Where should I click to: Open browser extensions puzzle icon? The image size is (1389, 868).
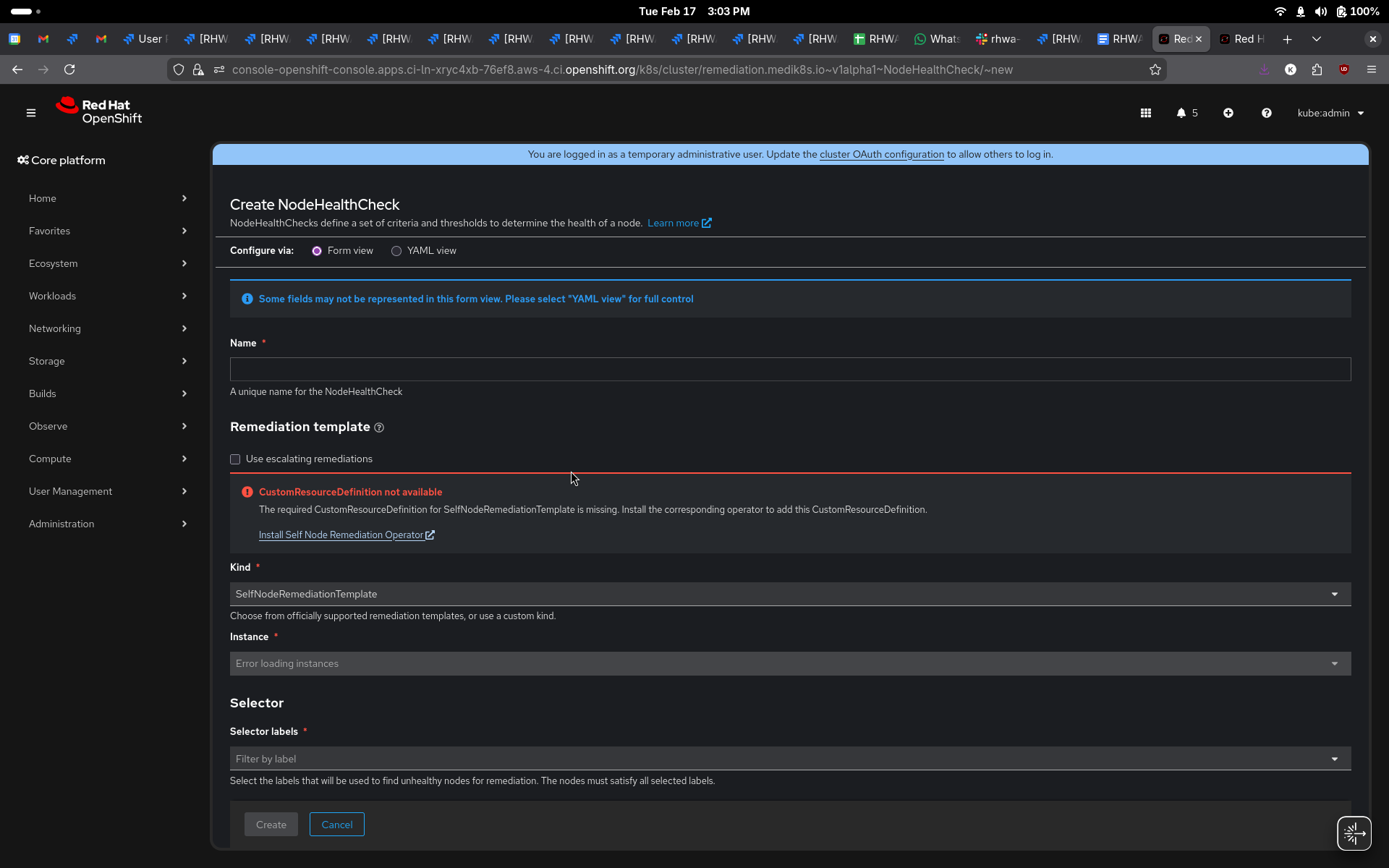coord(1317,69)
